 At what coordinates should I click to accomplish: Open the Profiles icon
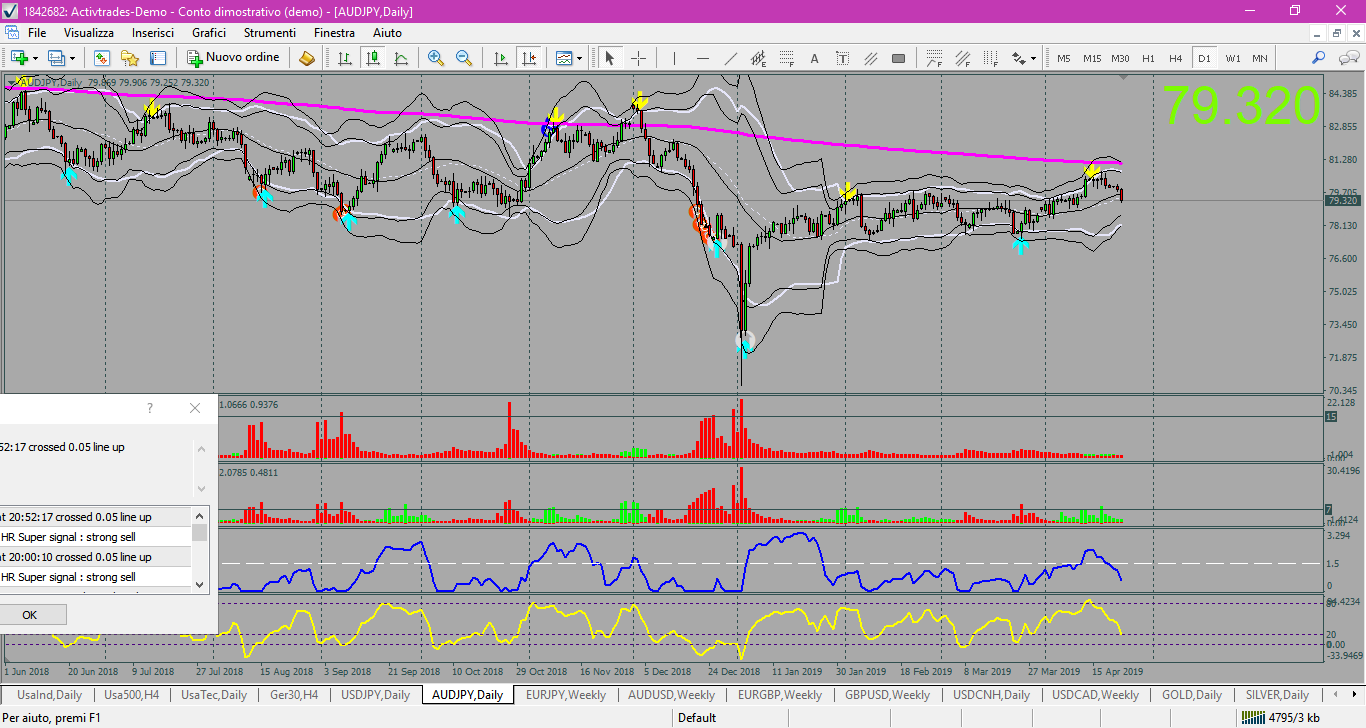pos(56,58)
